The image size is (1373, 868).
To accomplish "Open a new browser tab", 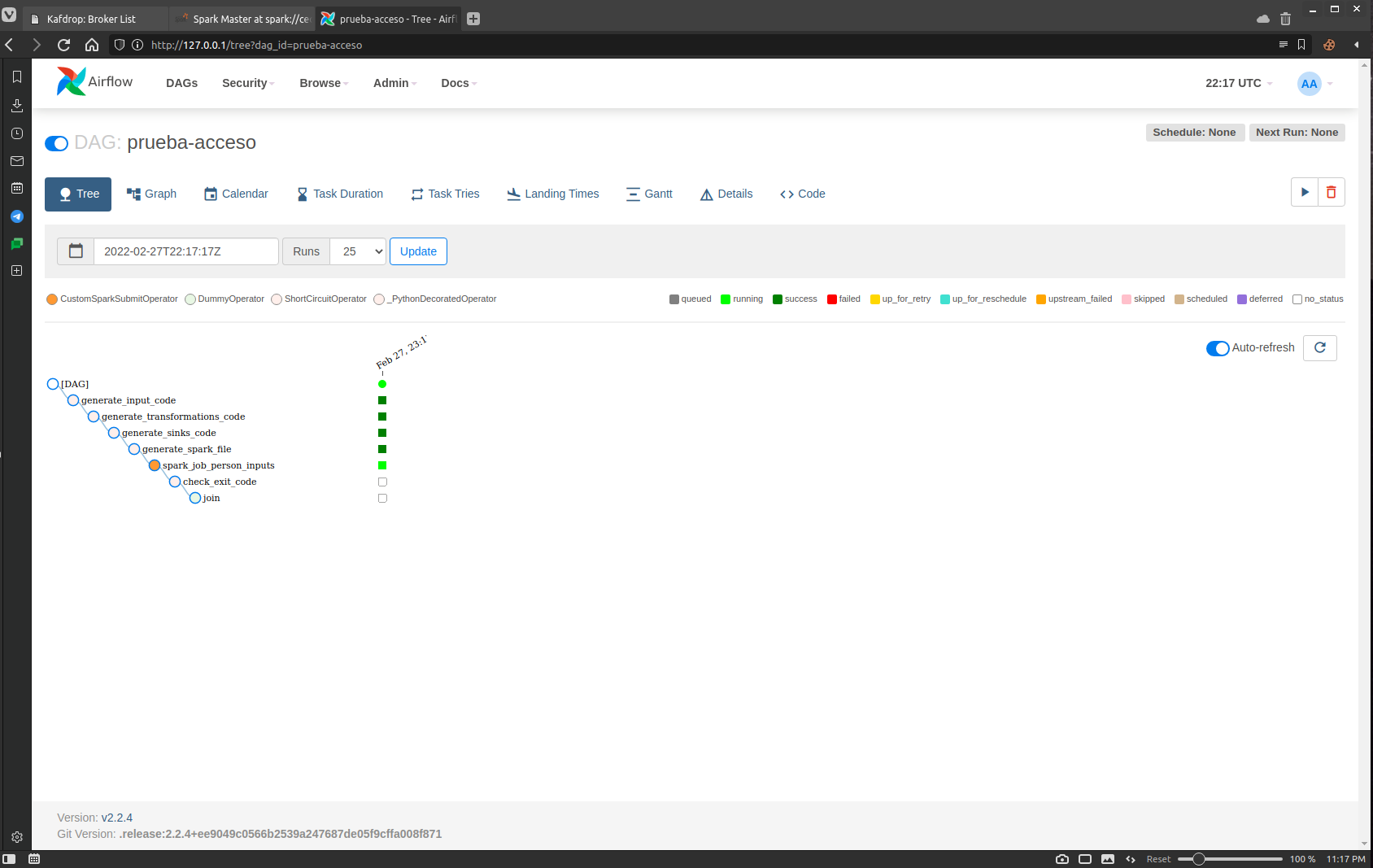I will [x=473, y=19].
